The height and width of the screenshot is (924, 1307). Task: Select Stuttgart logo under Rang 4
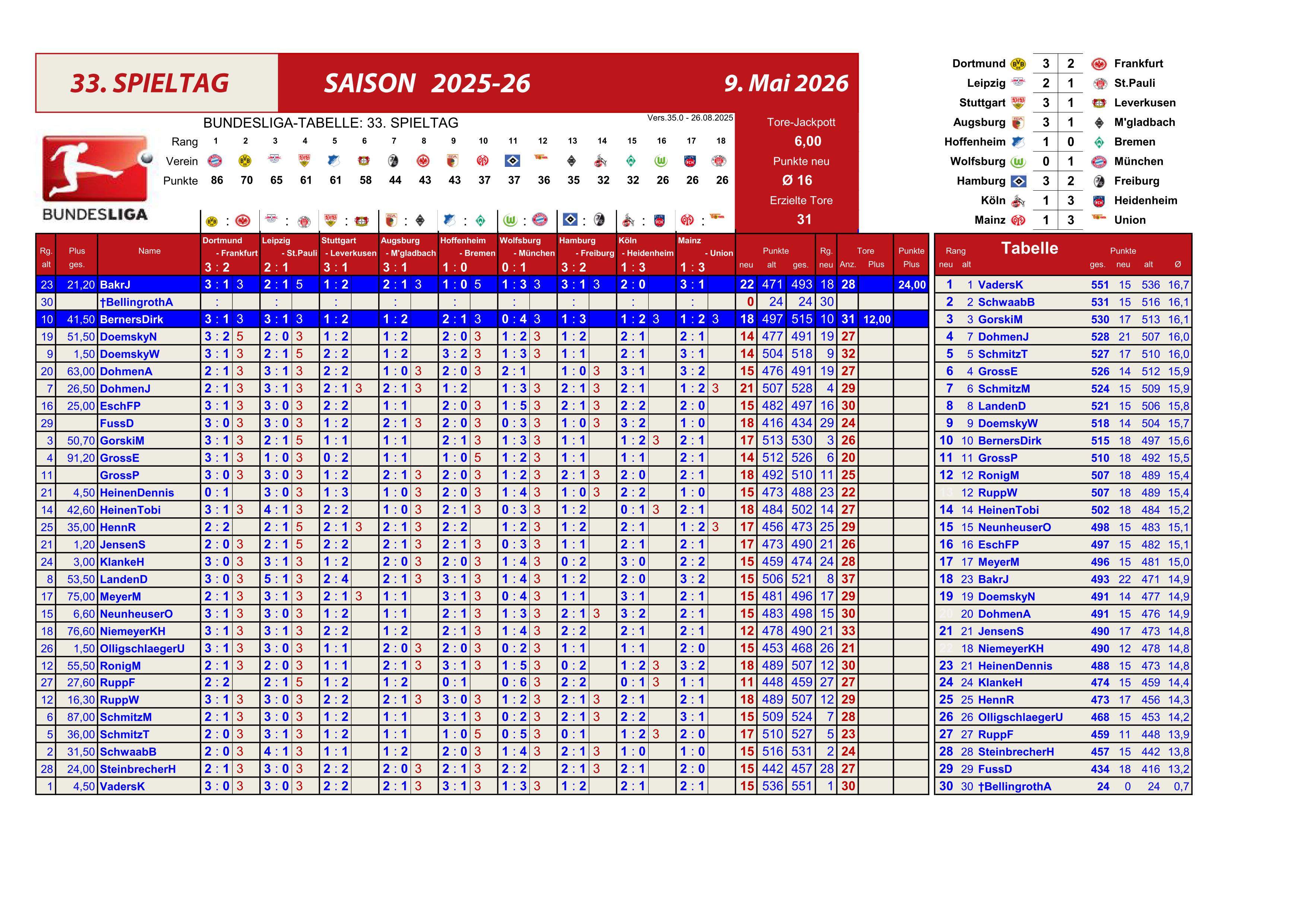pyautogui.click(x=304, y=161)
